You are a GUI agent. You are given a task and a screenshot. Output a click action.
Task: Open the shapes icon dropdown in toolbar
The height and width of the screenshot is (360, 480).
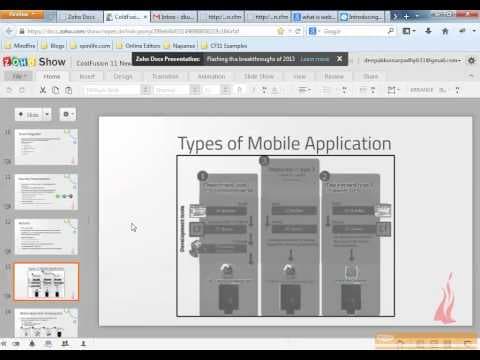pyautogui.click(x=393, y=90)
